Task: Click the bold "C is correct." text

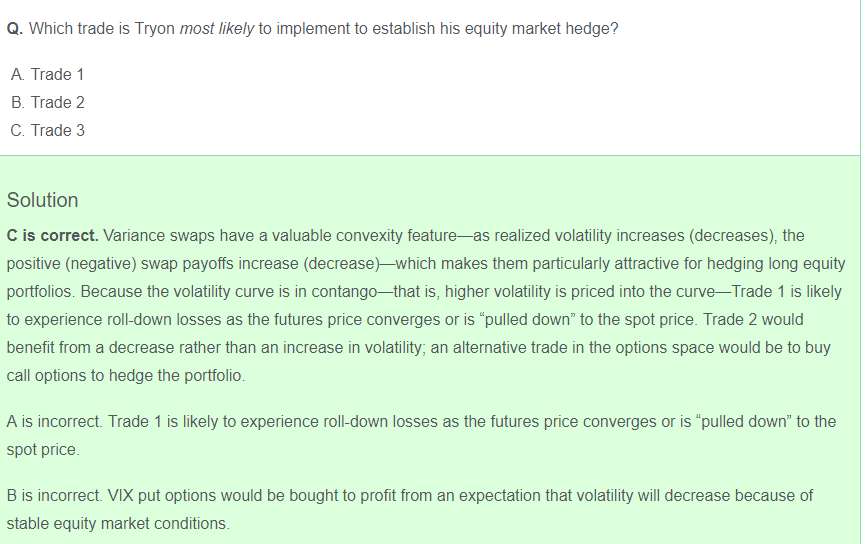Action: tap(52, 236)
